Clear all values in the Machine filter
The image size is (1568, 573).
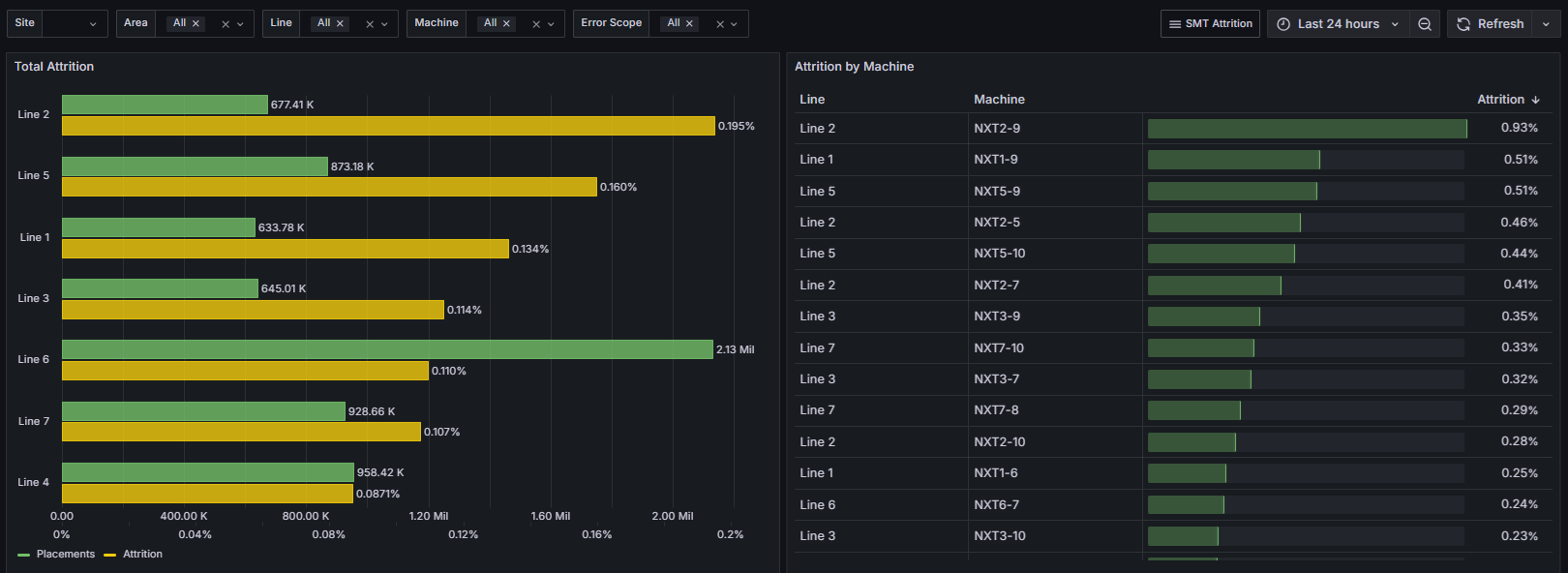536,24
